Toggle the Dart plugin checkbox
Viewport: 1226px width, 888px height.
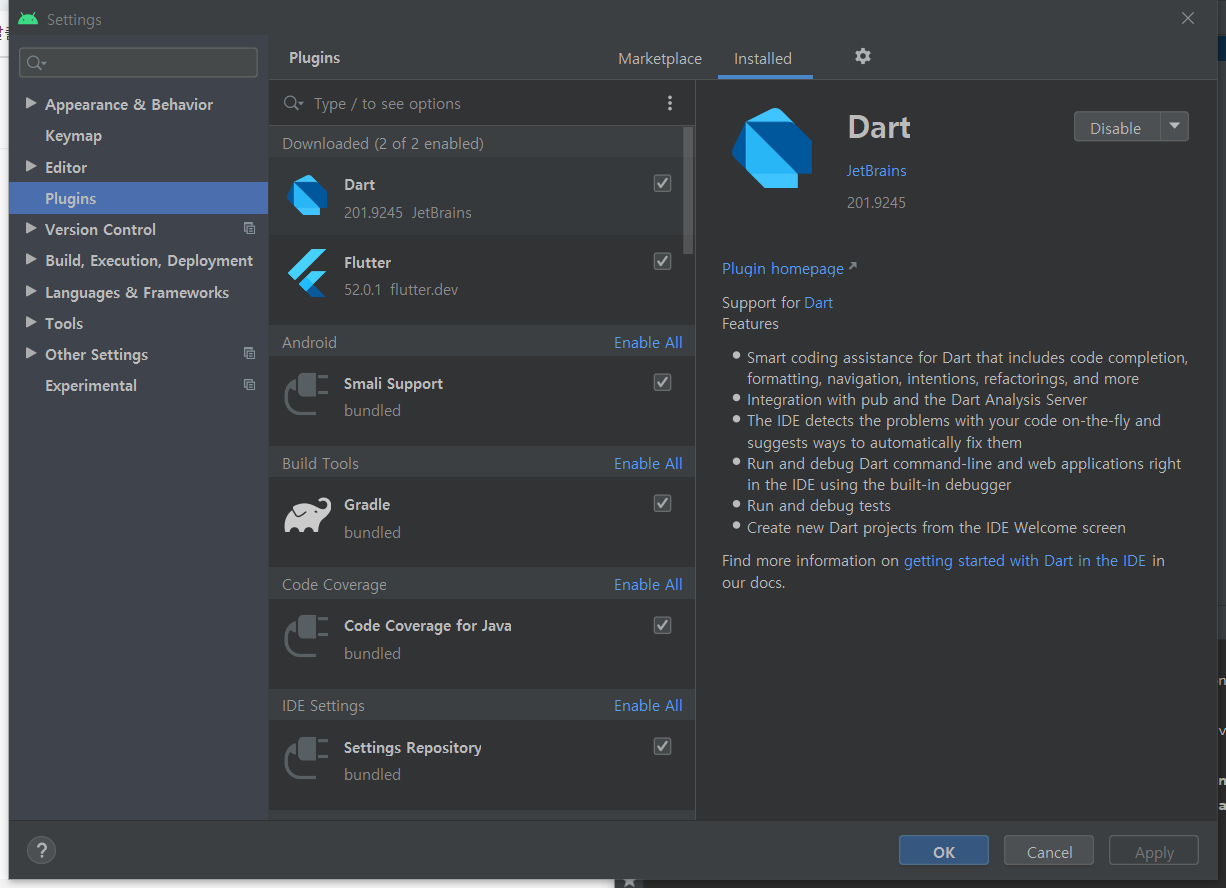(662, 183)
